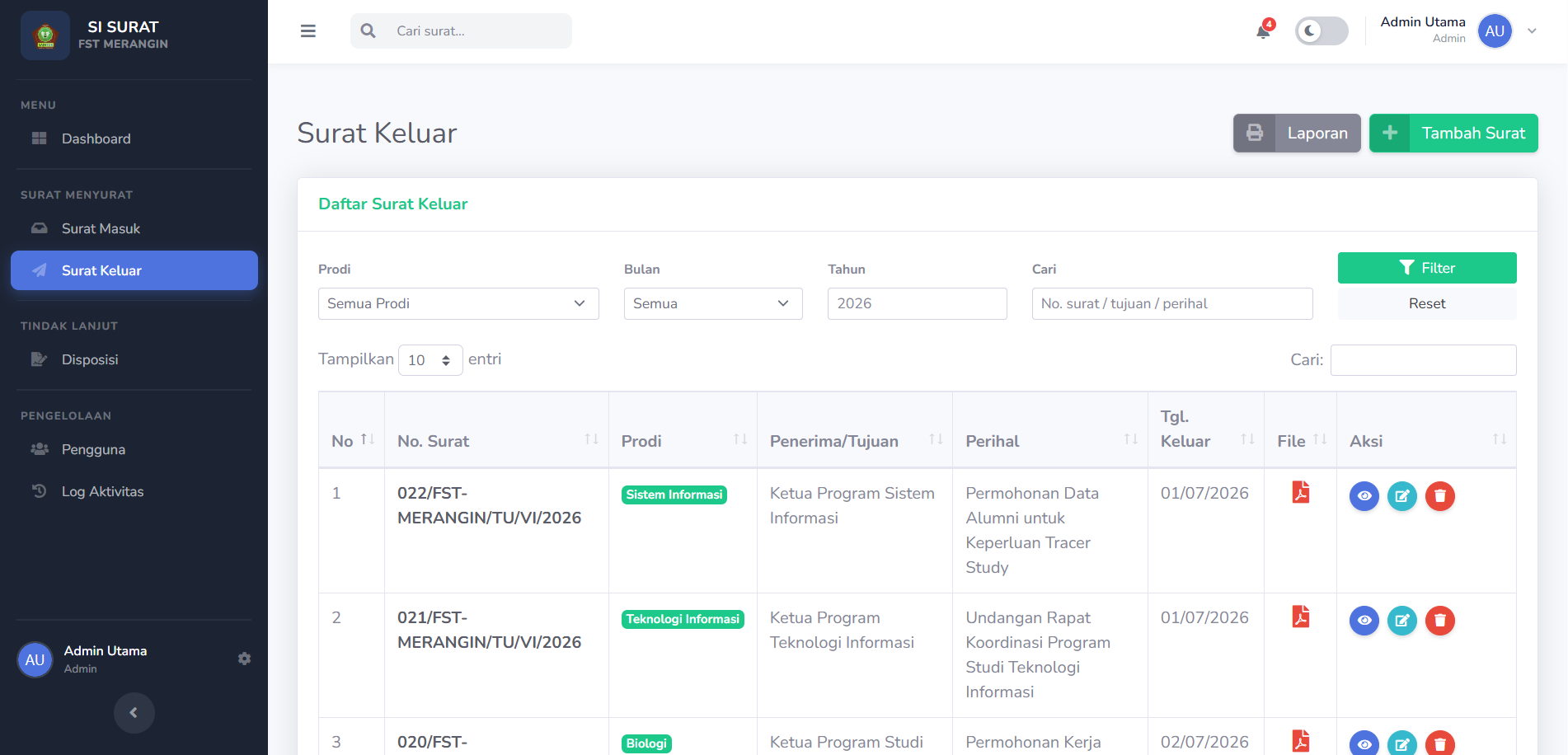Change entries per page selector
This screenshot has width=1568, height=755.
click(430, 360)
